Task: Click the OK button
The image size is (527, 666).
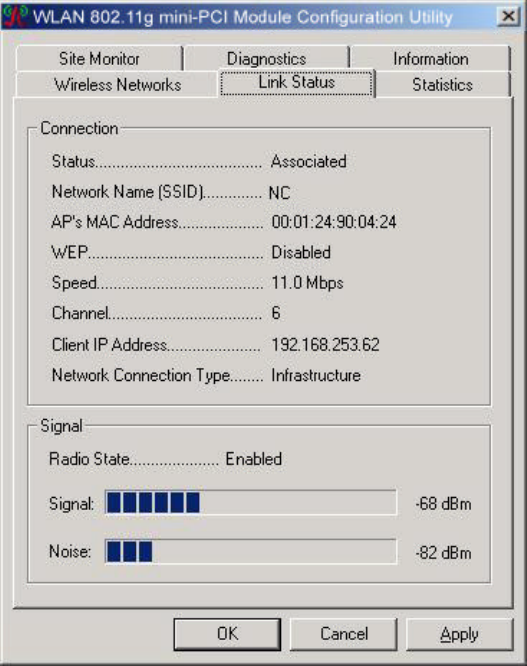Action: (x=227, y=634)
